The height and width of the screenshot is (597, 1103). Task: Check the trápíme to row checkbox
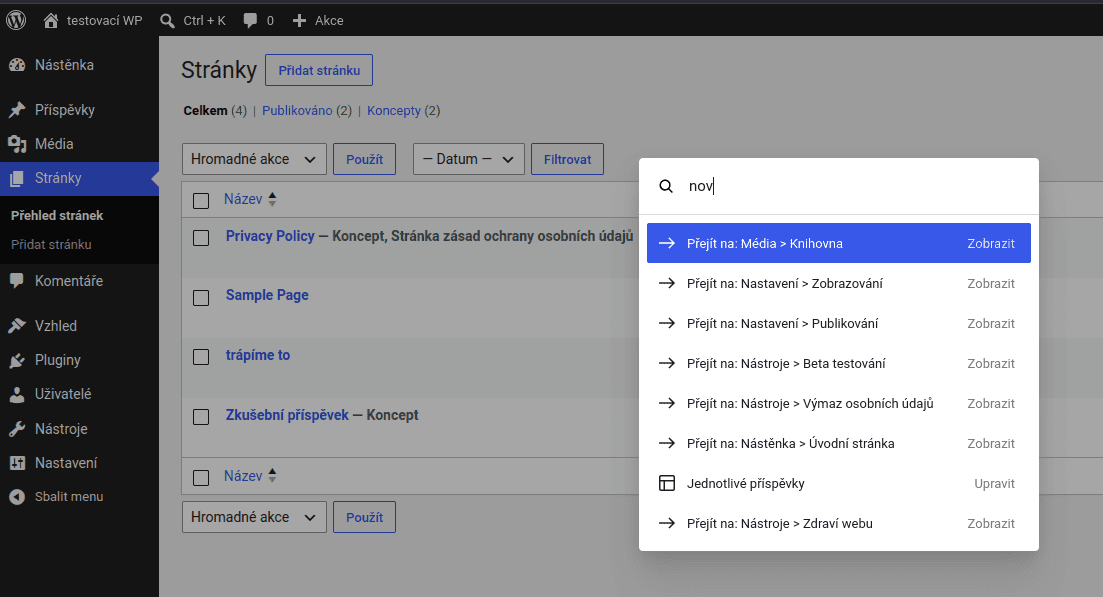click(x=201, y=357)
